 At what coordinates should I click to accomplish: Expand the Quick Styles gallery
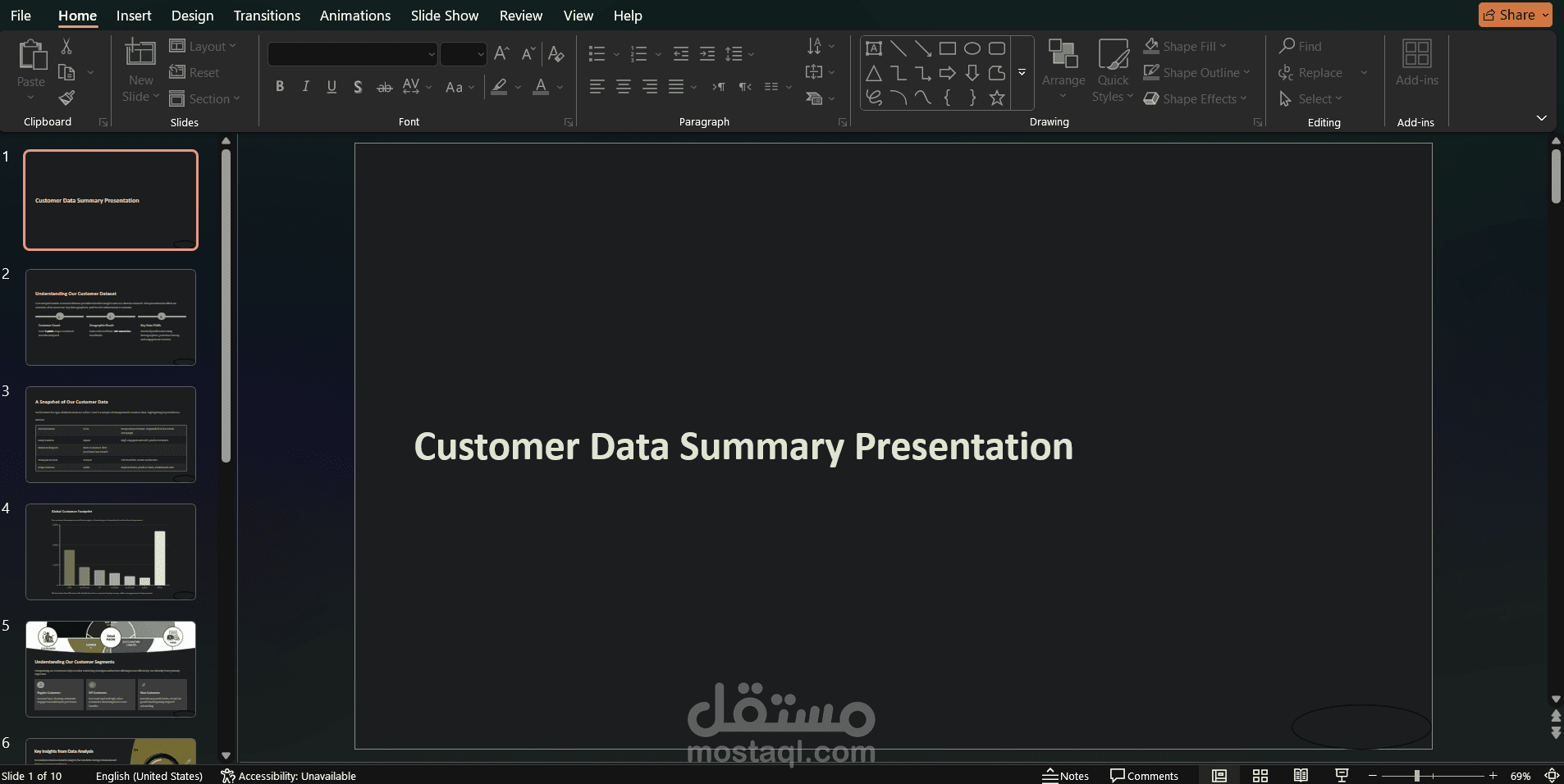tap(1113, 71)
